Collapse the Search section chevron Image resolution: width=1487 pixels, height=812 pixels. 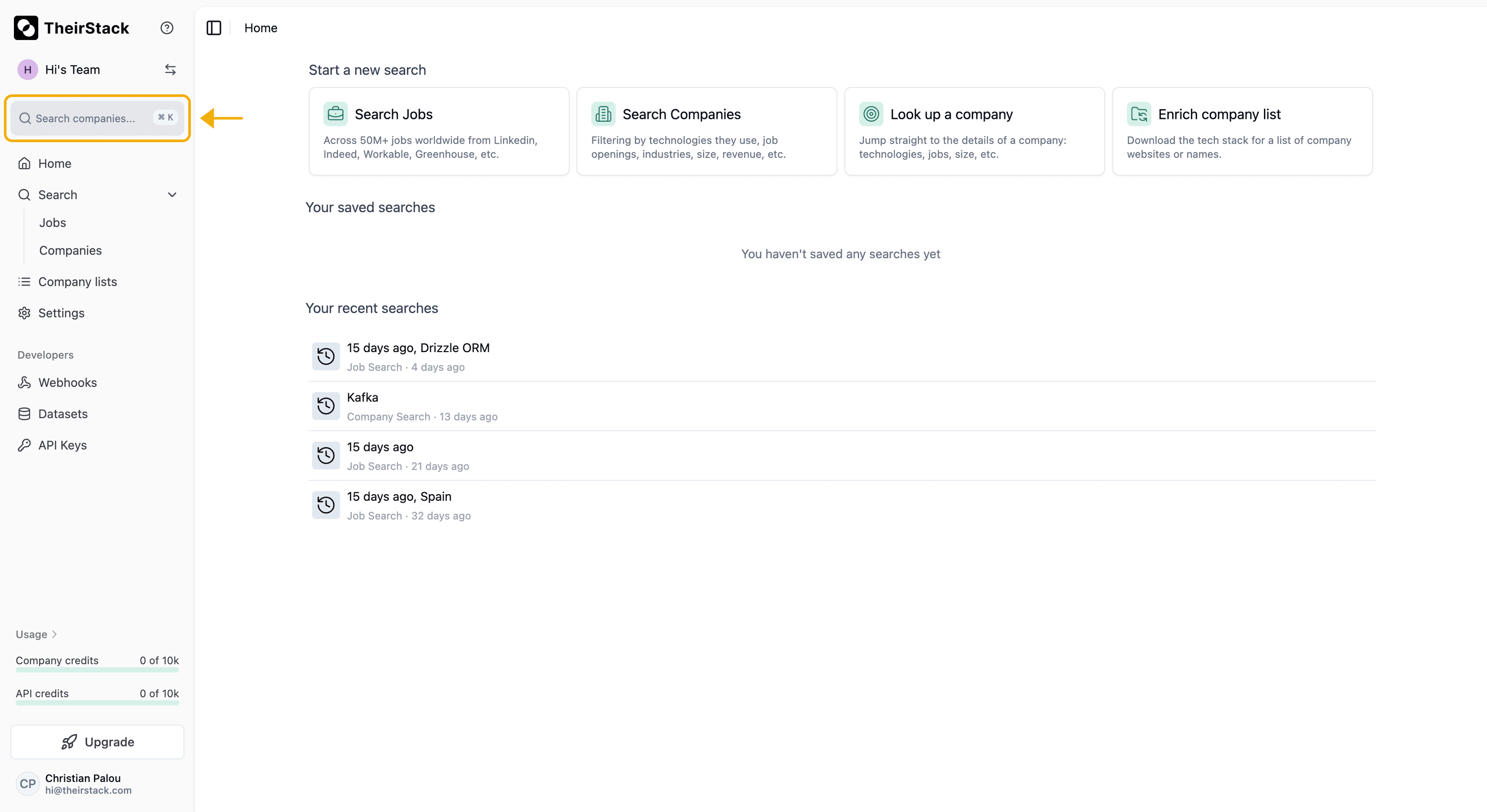click(172, 195)
